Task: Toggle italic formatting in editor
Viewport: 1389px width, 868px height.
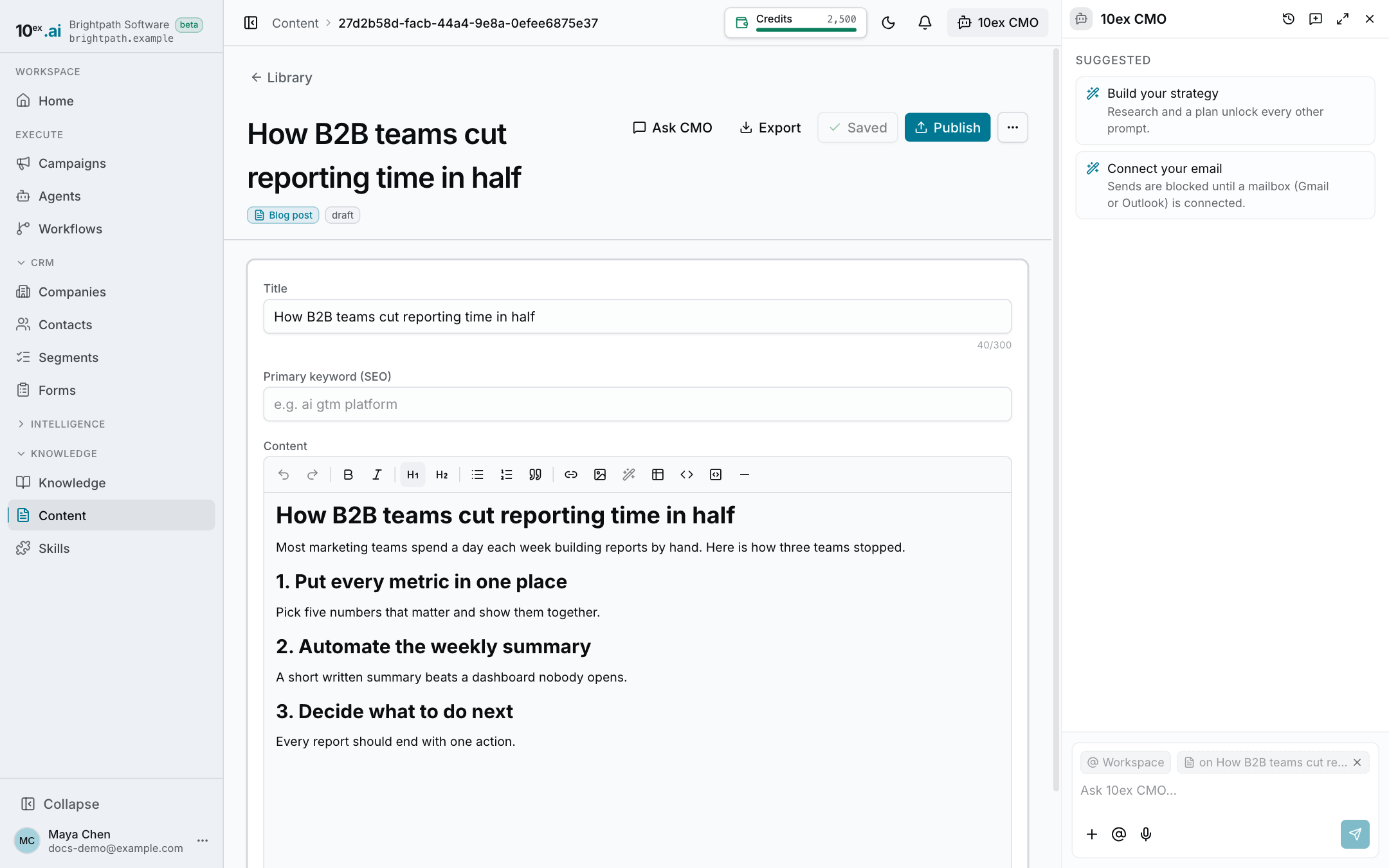Action: click(x=377, y=475)
